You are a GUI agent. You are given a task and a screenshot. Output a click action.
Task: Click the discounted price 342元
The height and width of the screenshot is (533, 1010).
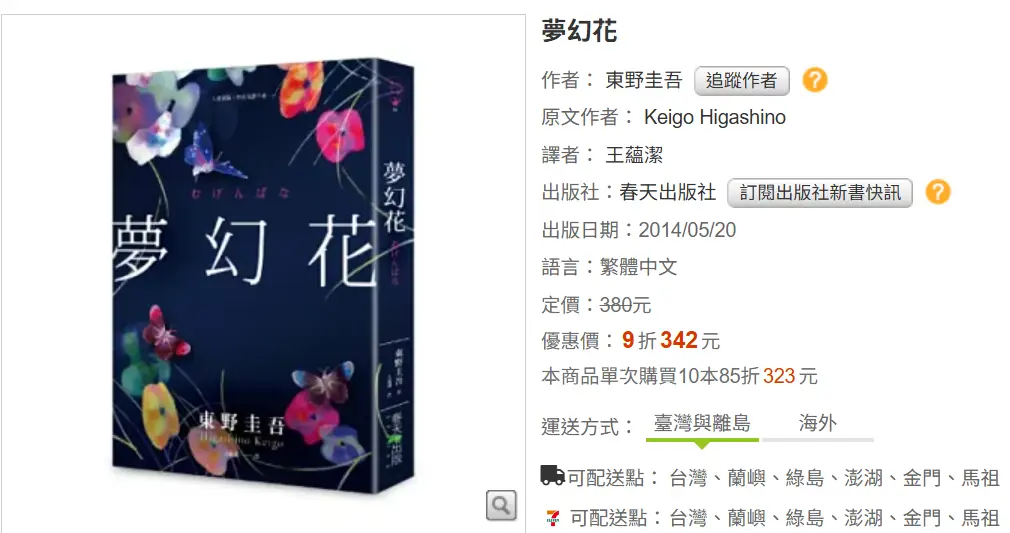[690, 340]
